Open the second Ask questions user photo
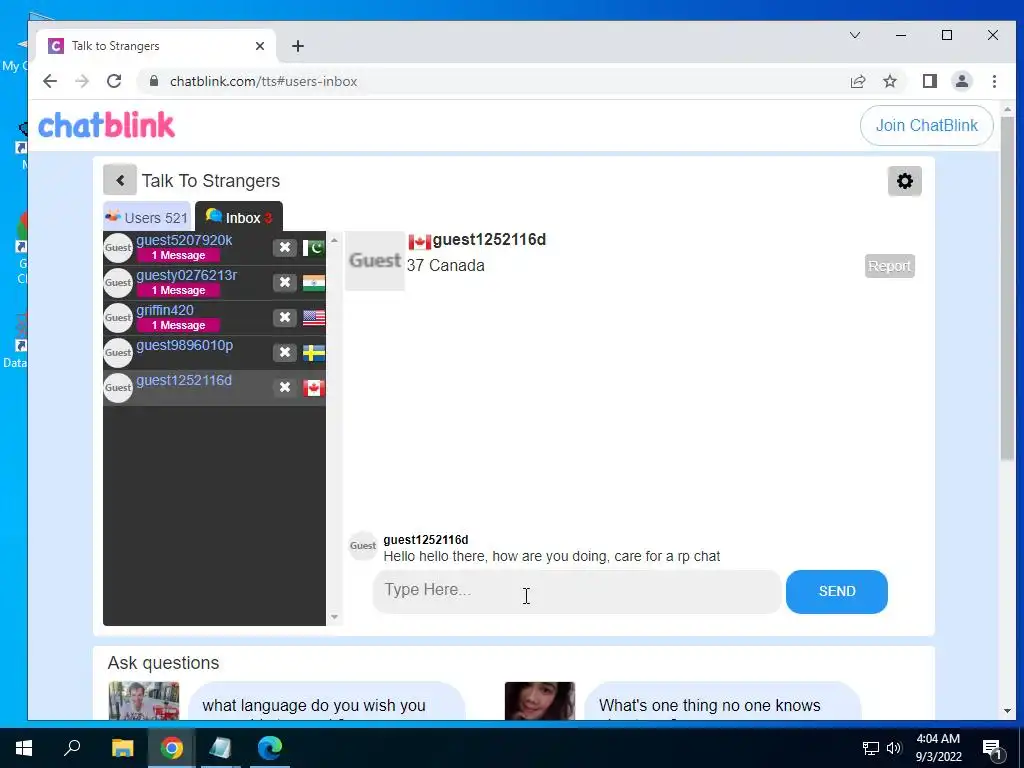The width and height of the screenshot is (1024, 768). tap(540, 701)
